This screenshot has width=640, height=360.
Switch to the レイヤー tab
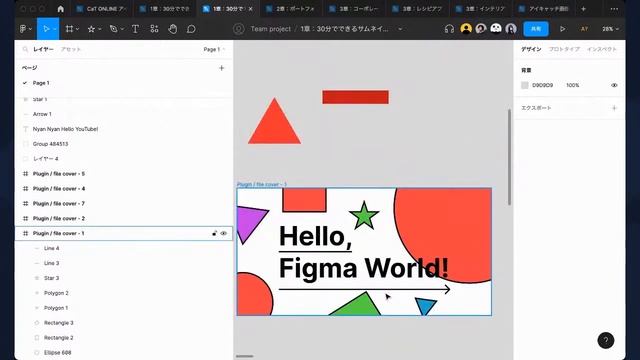click(x=43, y=49)
